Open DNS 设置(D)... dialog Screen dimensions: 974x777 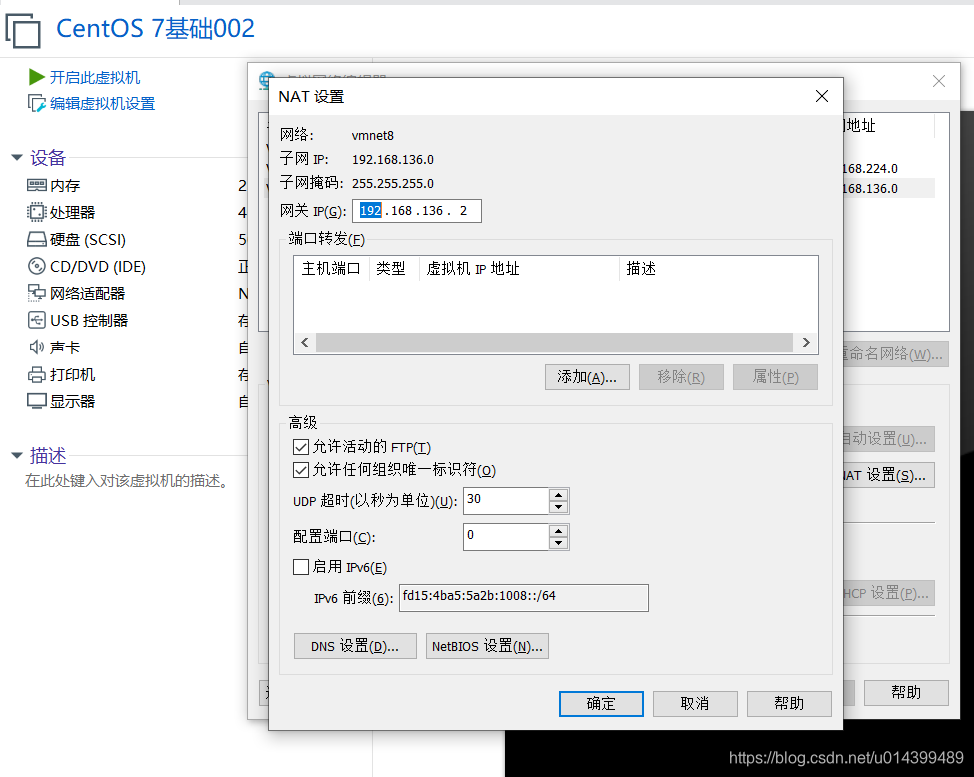[355, 646]
